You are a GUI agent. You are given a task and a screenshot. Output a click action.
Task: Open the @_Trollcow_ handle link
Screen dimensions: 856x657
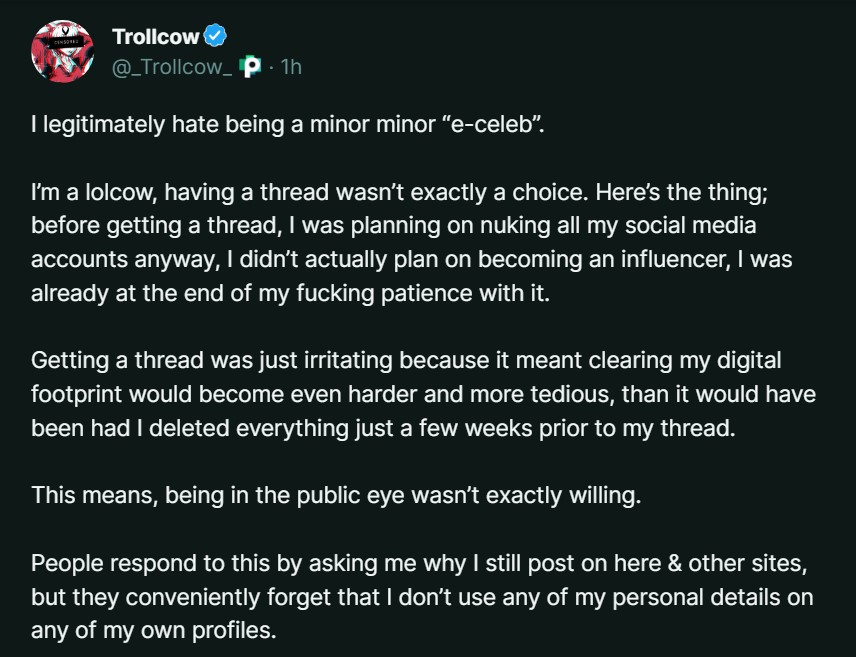[172, 67]
